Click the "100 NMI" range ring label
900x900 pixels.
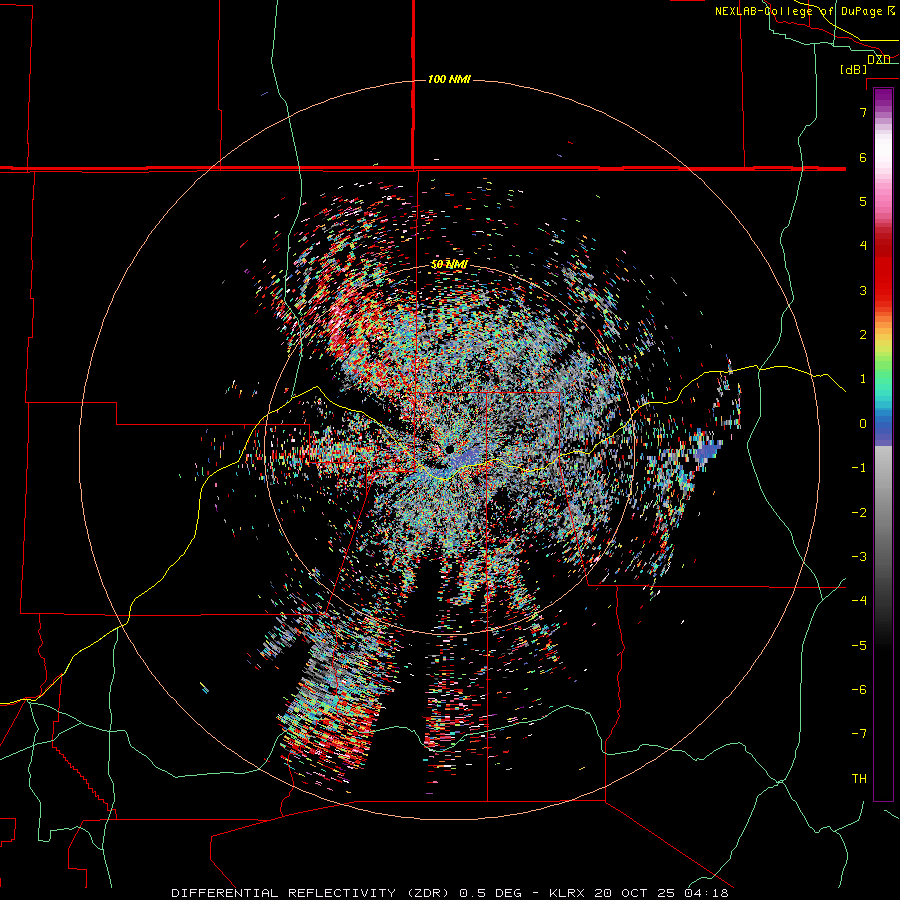[449, 79]
